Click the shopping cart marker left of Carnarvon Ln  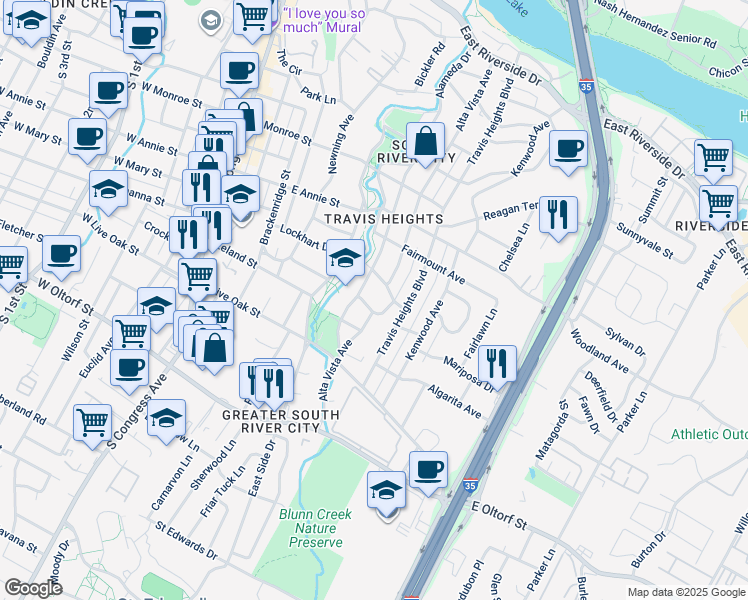[x=92, y=422]
